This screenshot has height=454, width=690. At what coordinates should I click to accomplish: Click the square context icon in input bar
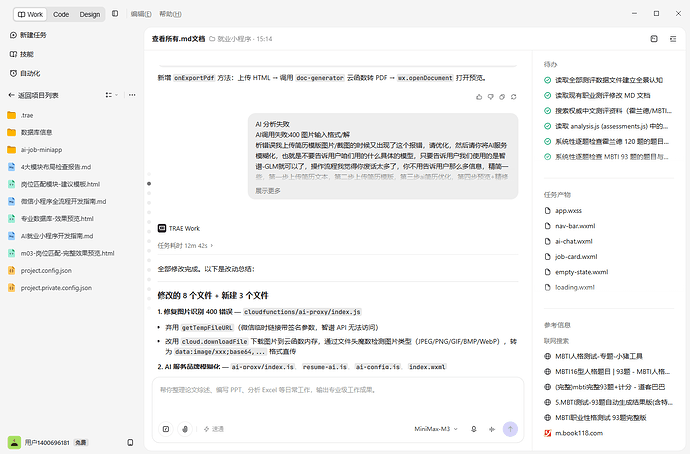pyautogui.click(x=166, y=429)
